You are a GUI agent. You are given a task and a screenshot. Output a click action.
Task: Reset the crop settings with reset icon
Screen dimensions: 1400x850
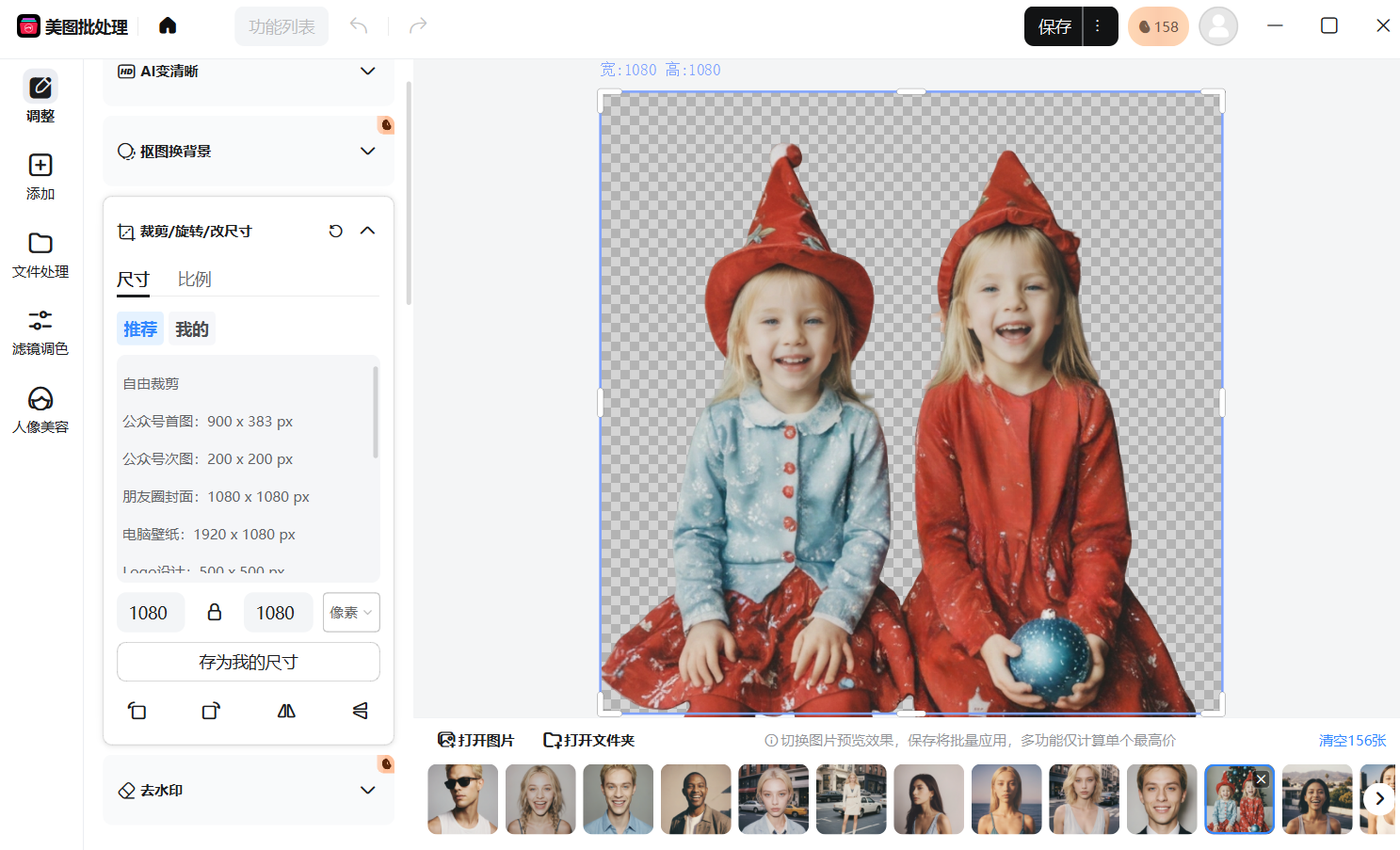click(x=335, y=231)
